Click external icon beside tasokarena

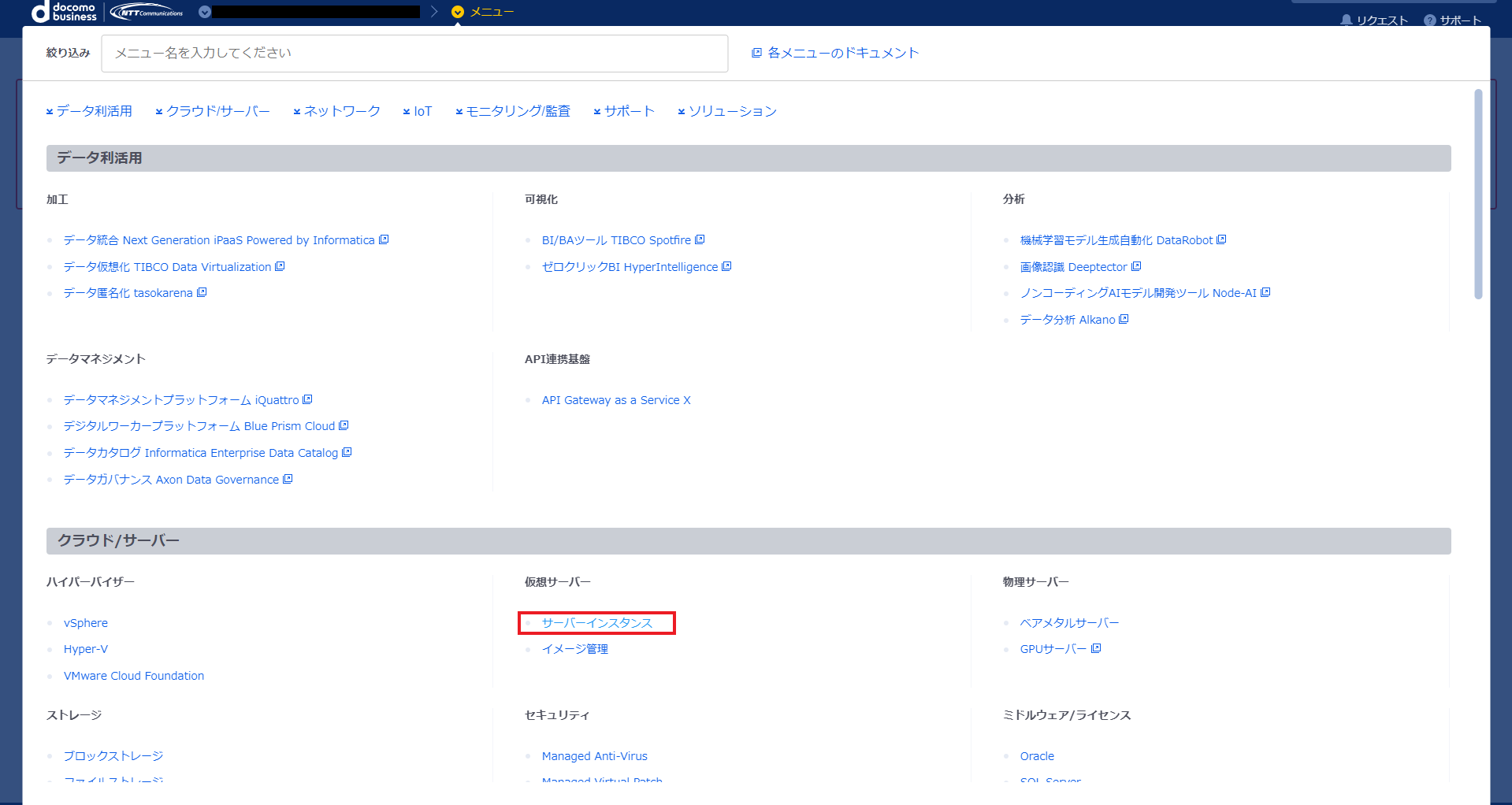coord(202,292)
